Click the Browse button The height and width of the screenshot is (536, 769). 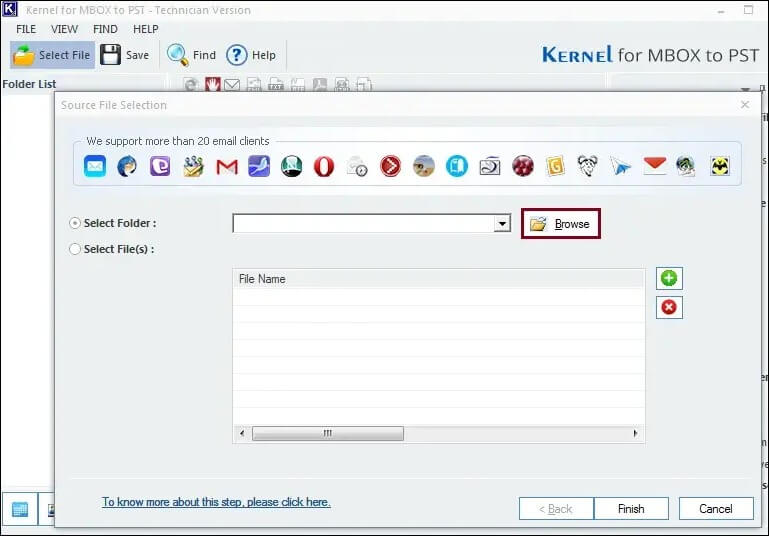pyautogui.click(x=561, y=224)
